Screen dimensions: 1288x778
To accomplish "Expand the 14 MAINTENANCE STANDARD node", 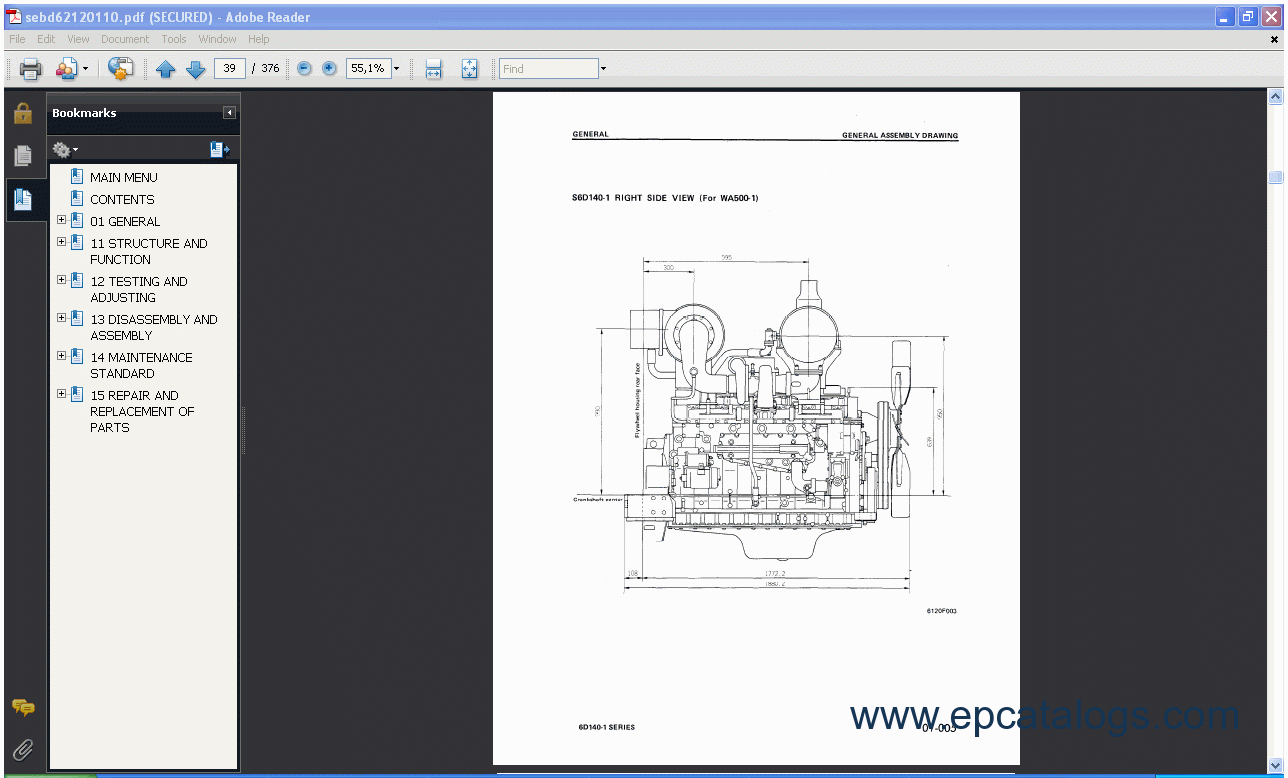I will tap(61, 356).
